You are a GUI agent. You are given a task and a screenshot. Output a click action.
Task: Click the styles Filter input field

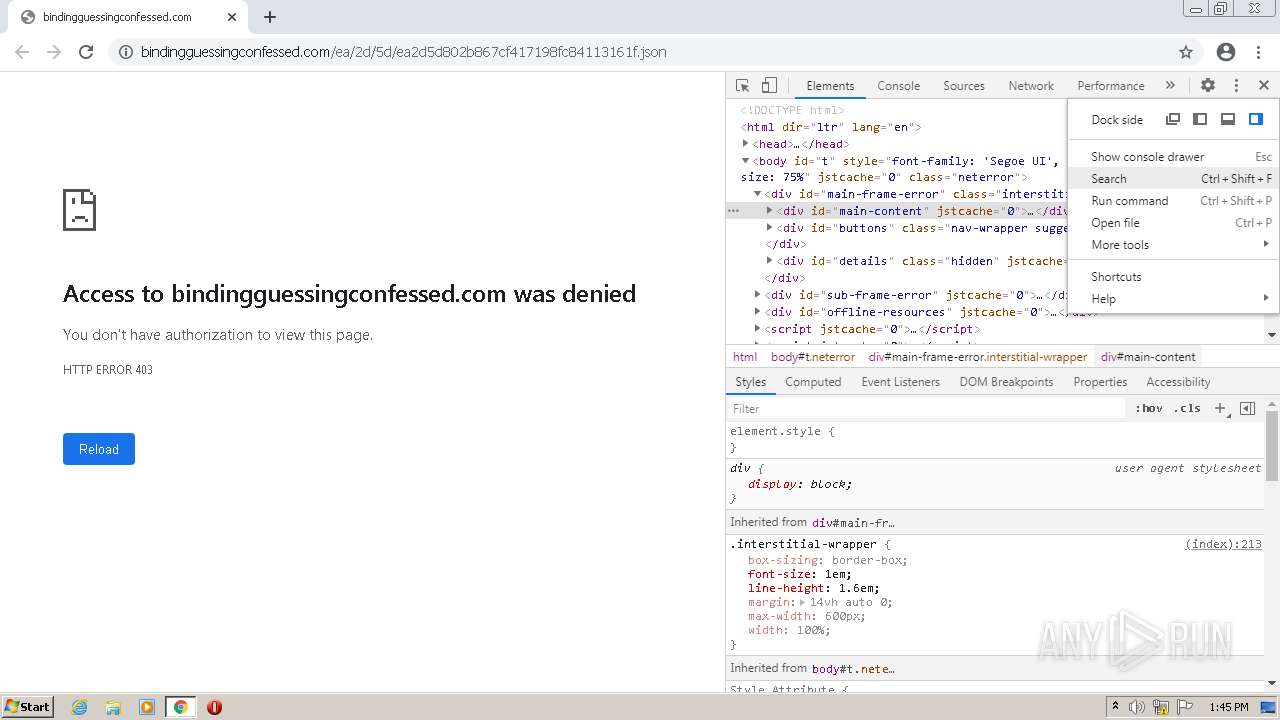click(x=926, y=408)
